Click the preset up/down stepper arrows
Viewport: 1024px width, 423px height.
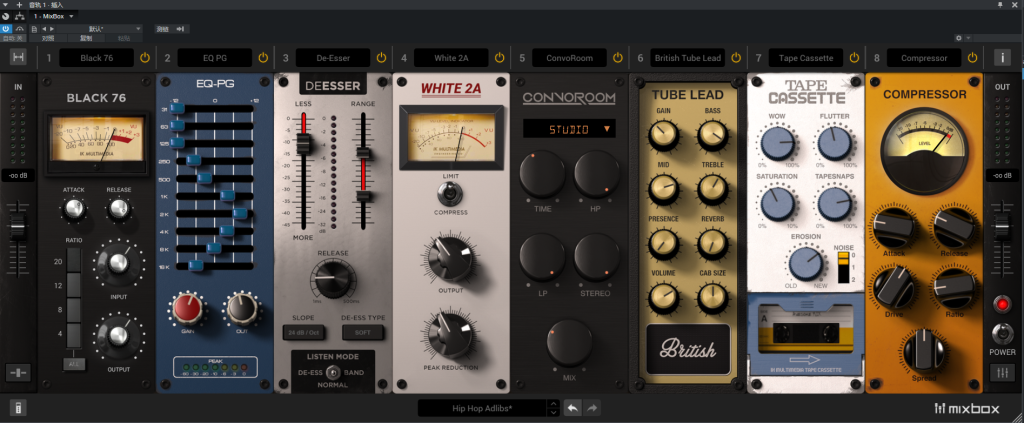point(553,409)
